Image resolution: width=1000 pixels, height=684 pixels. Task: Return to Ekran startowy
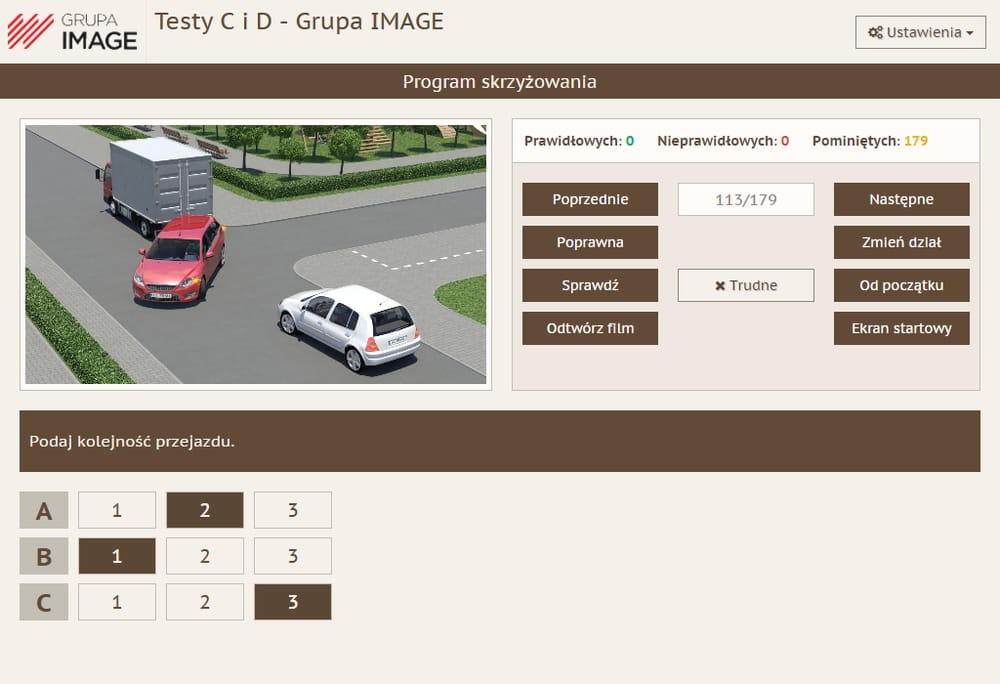(x=901, y=328)
